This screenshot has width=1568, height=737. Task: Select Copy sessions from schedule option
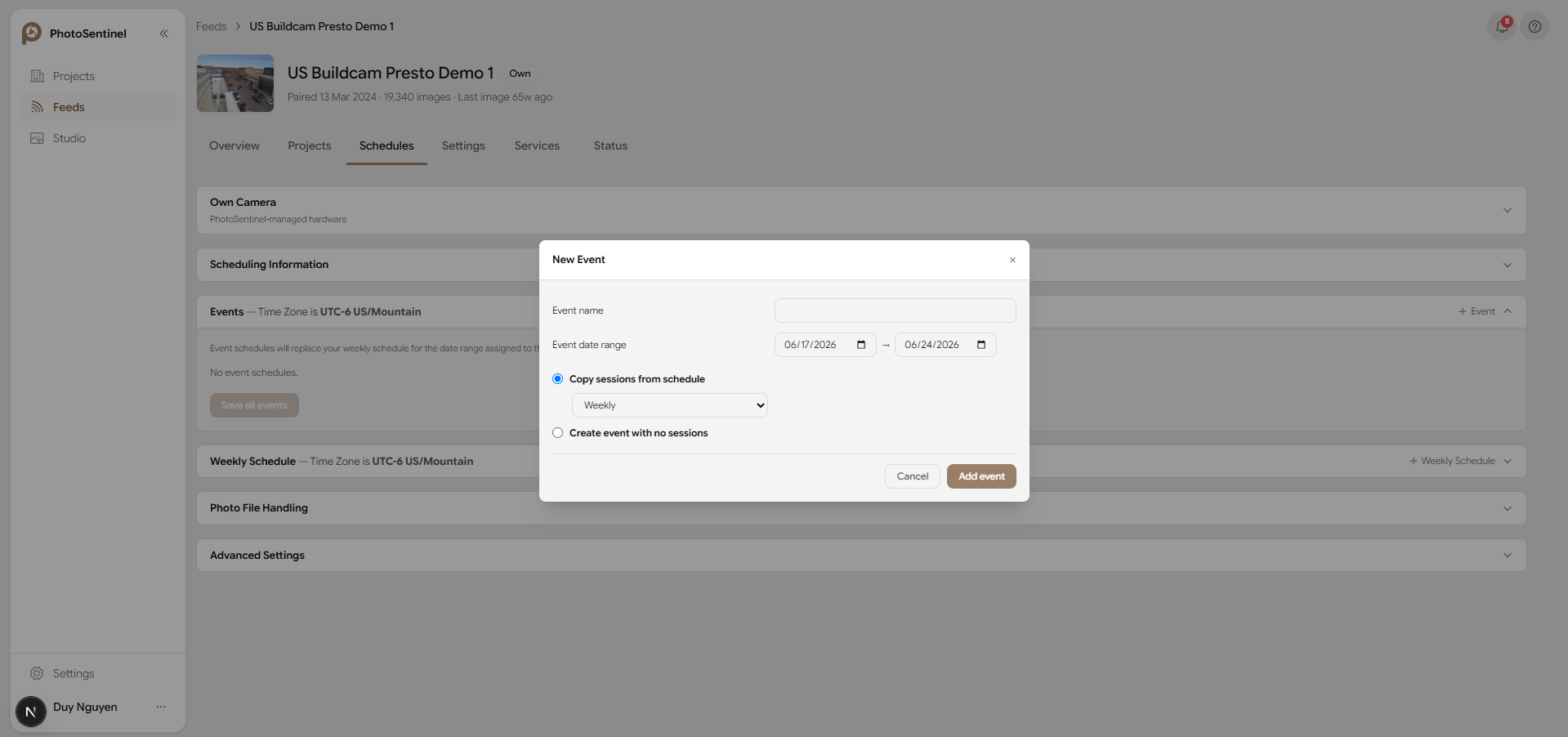[x=558, y=379]
